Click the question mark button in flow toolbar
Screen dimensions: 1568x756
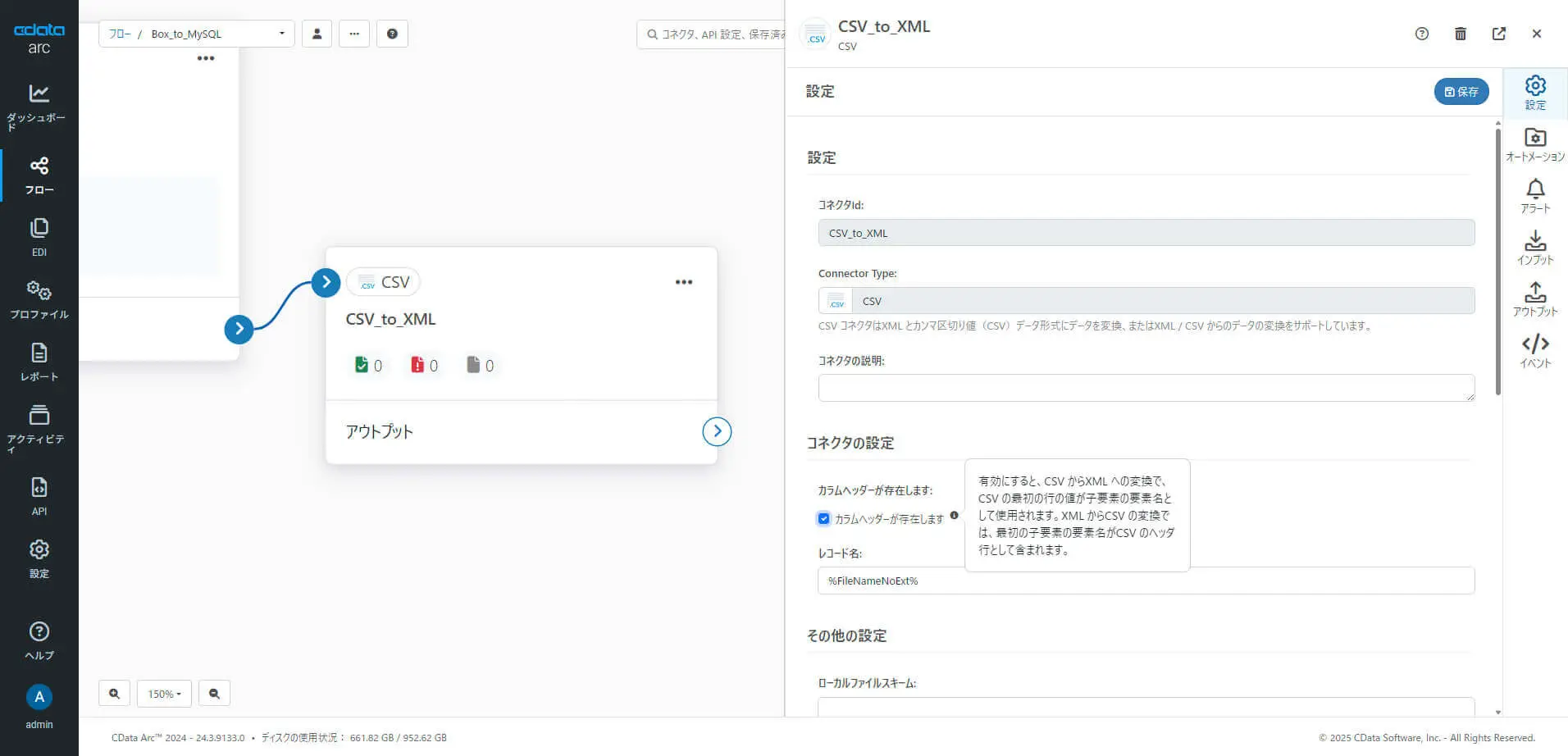pyautogui.click(x=392, y=34)
